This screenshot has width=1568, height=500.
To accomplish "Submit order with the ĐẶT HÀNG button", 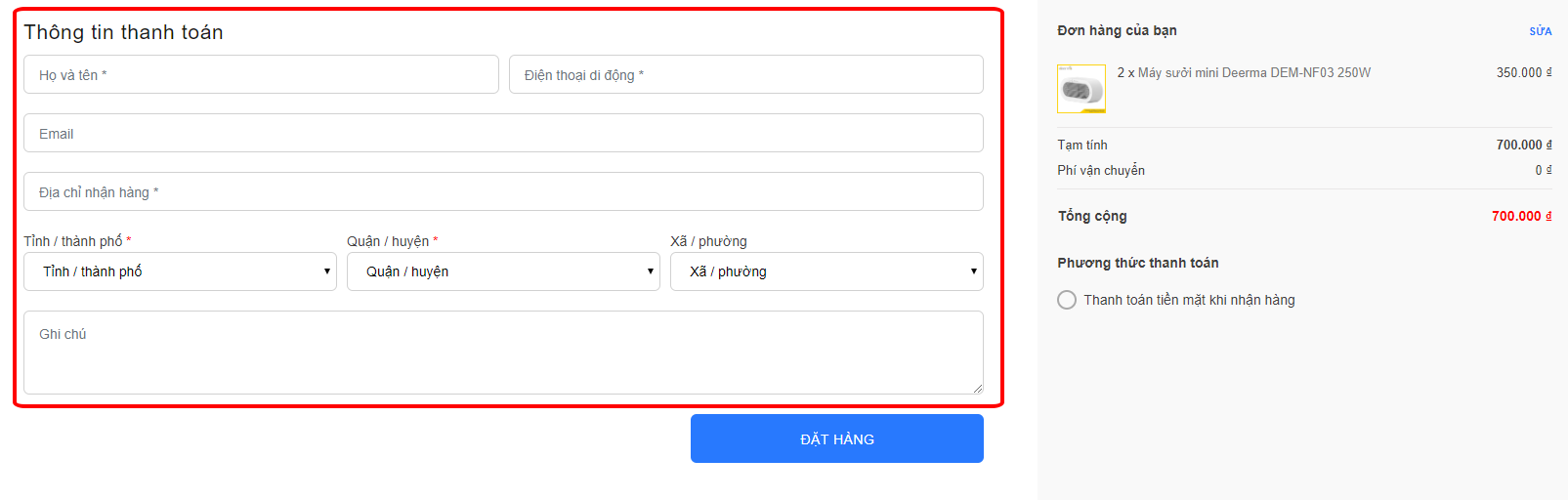I will click(x=837, y=438).
